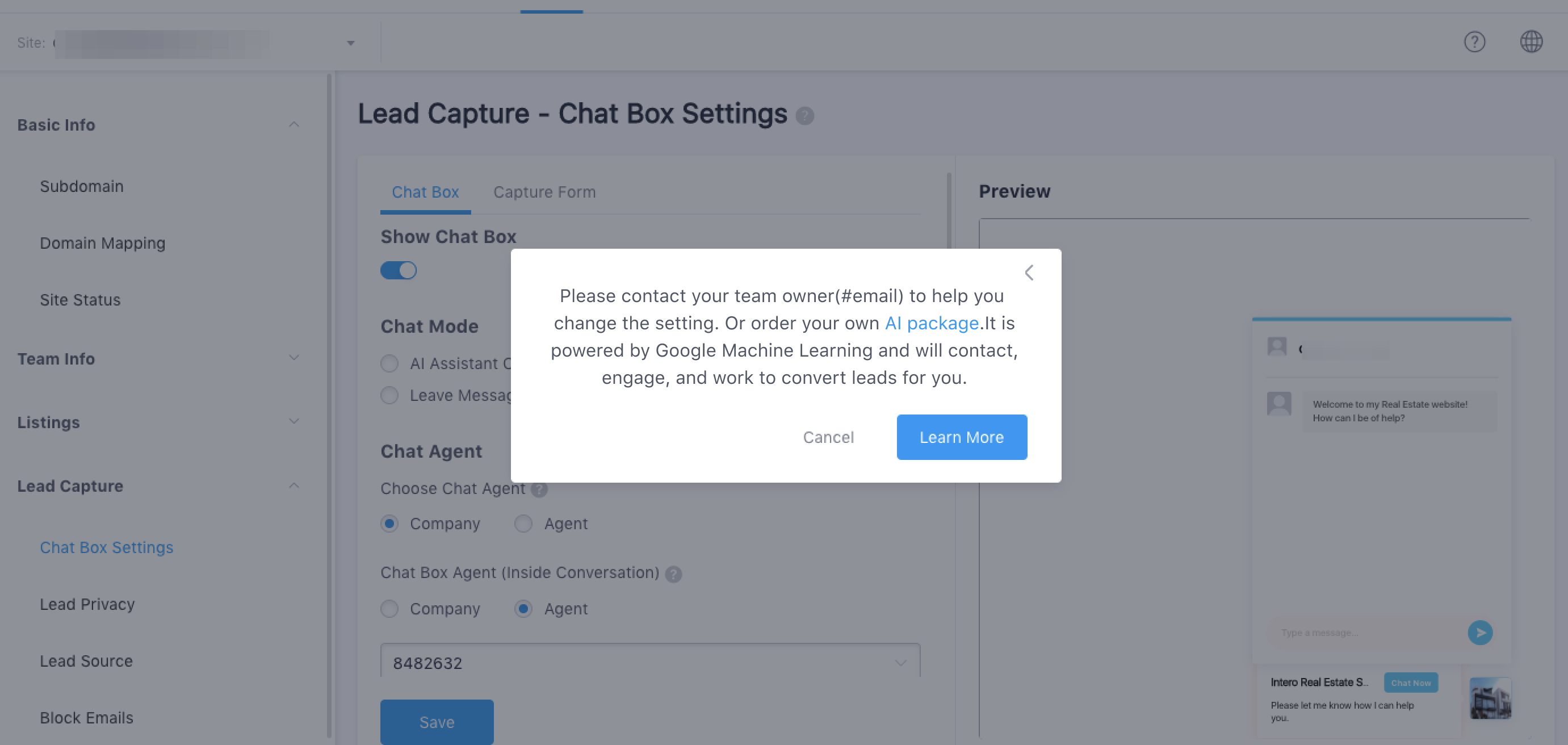Switch to the Capture Form tab
1568x745 pixels.
[x=544, y=192]
